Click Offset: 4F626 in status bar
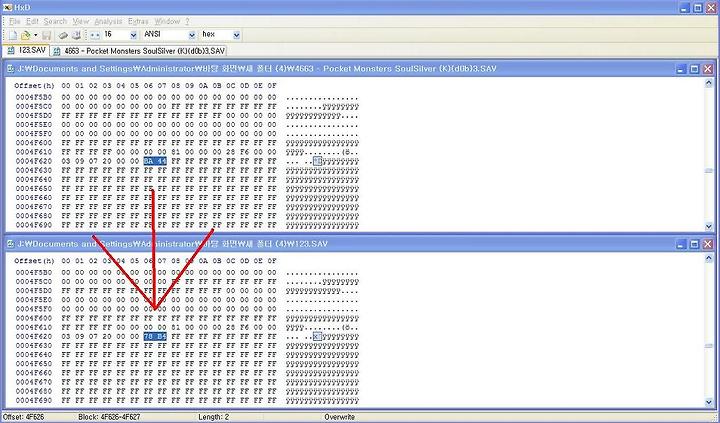Screen dimensions: 720x423 click(24, 417)
